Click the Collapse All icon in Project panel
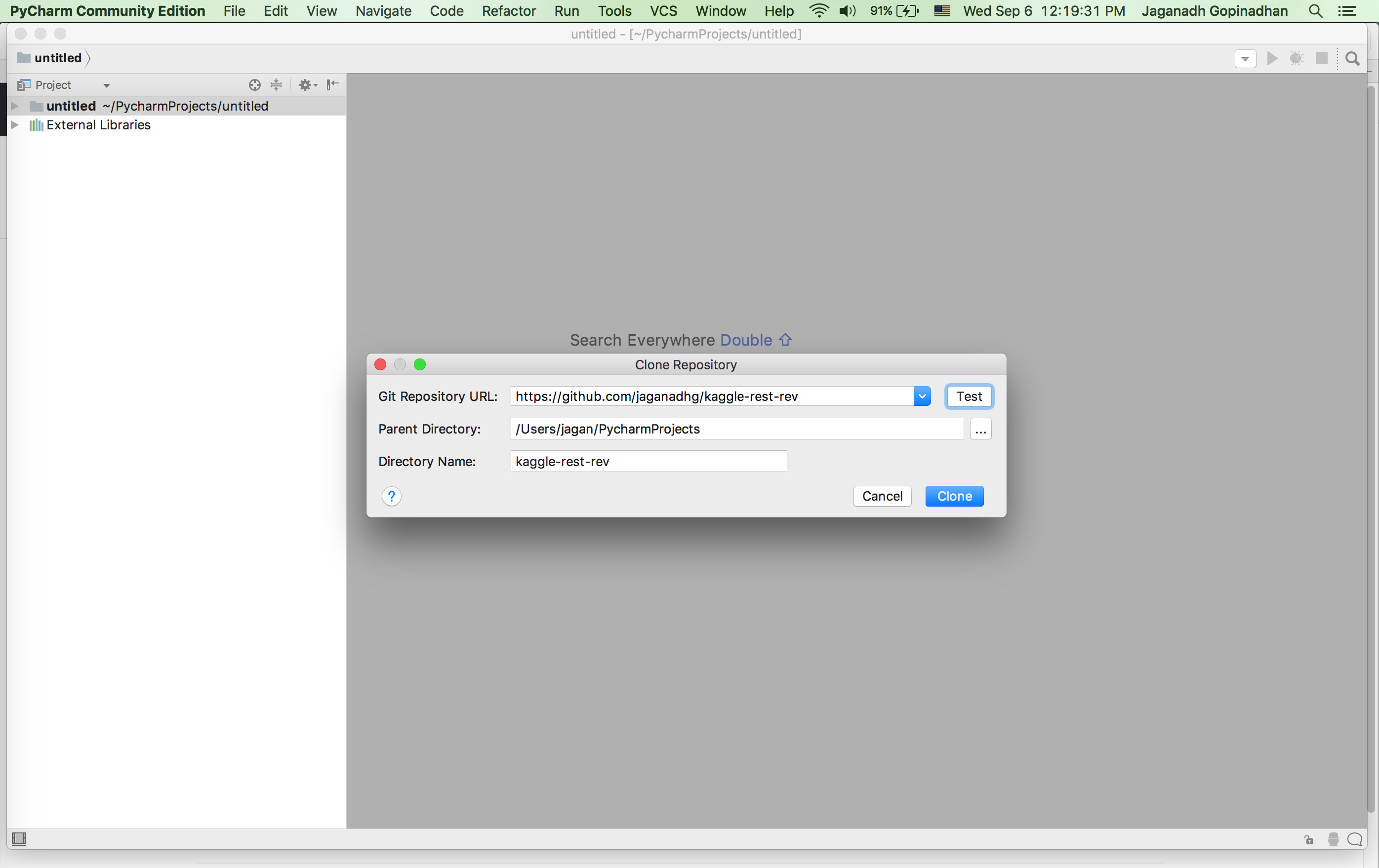 click(x=276, y=85)
